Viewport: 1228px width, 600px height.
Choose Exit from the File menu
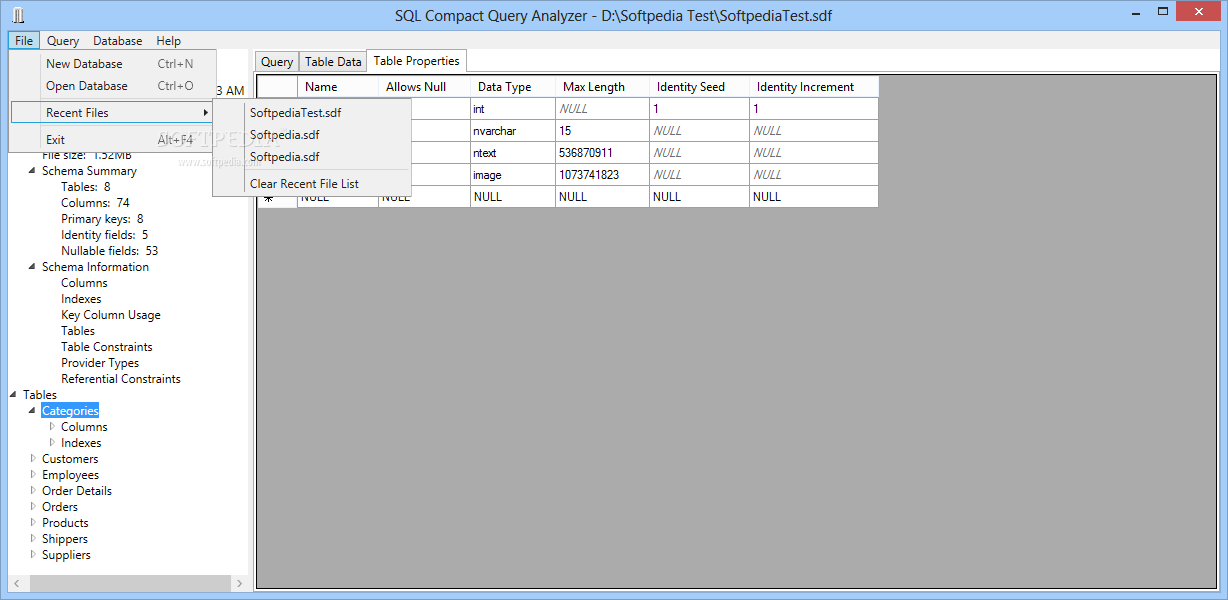point(113,140)
